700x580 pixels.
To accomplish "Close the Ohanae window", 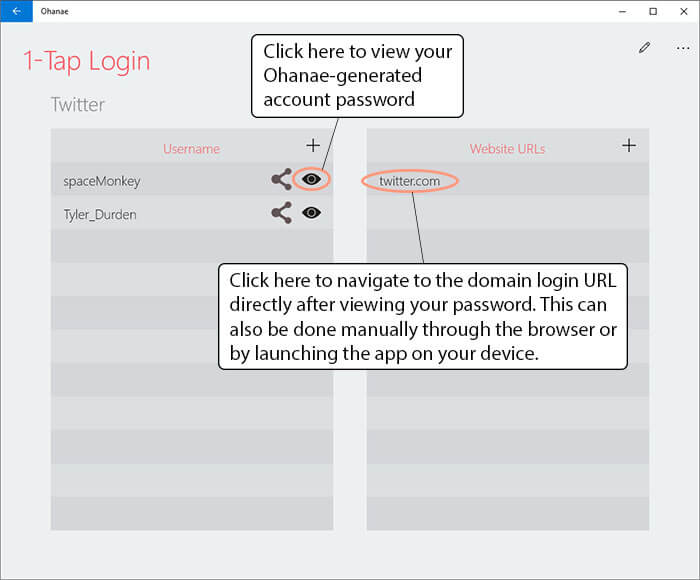I will pyautogui.click(x=683, y=11).
